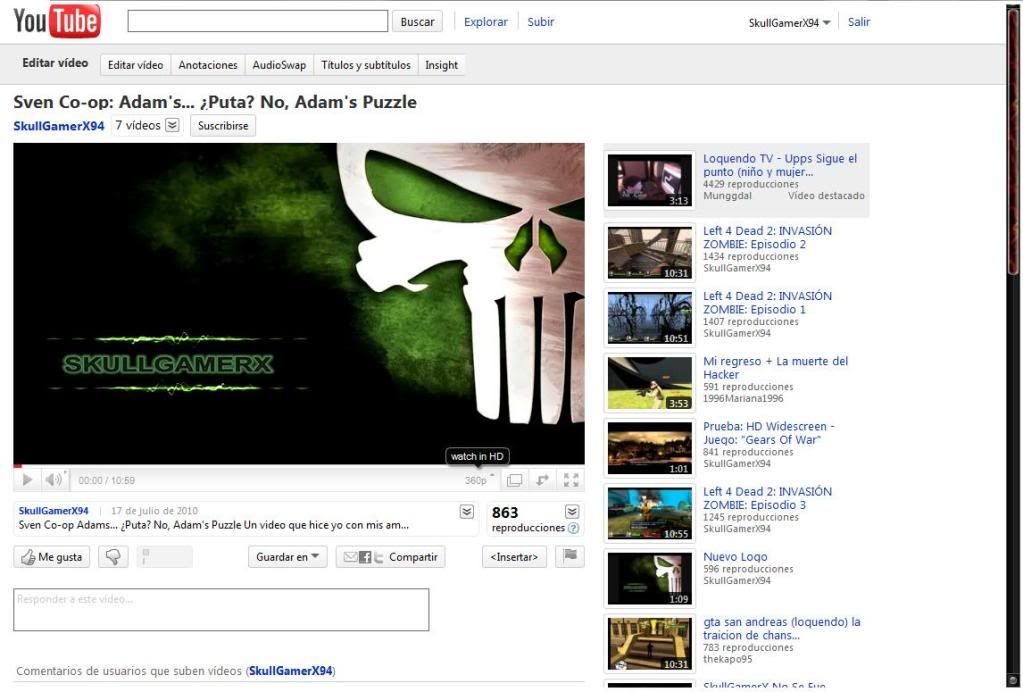Click the Suscribirse button
This screenshot has width=1023, height=692.
[222, 126]
